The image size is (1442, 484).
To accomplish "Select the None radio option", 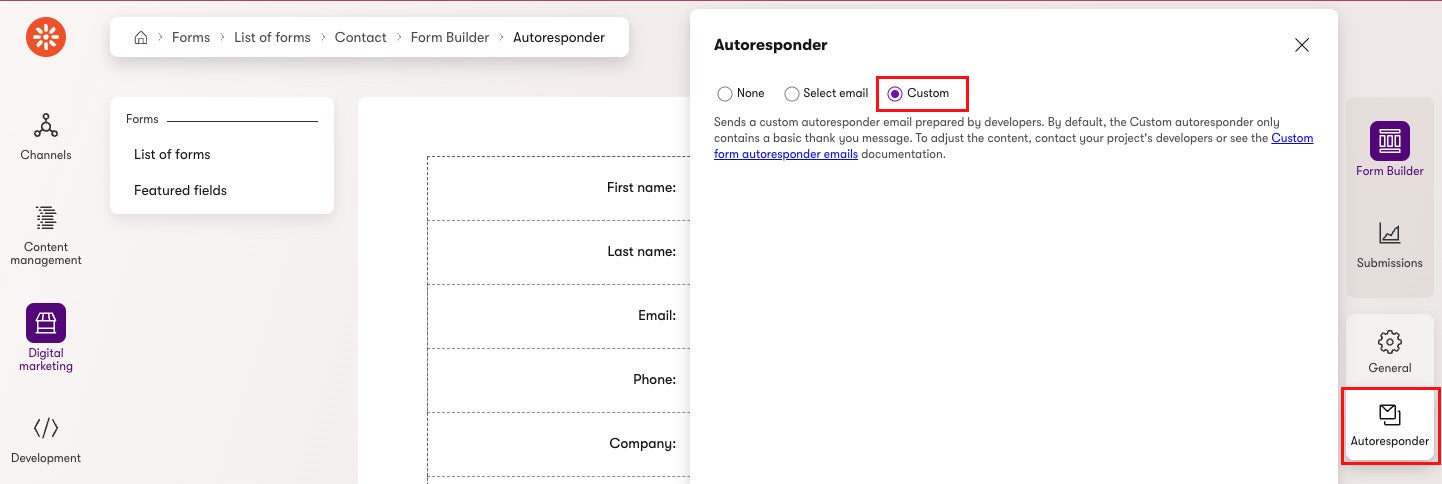I will coord(725,94).
